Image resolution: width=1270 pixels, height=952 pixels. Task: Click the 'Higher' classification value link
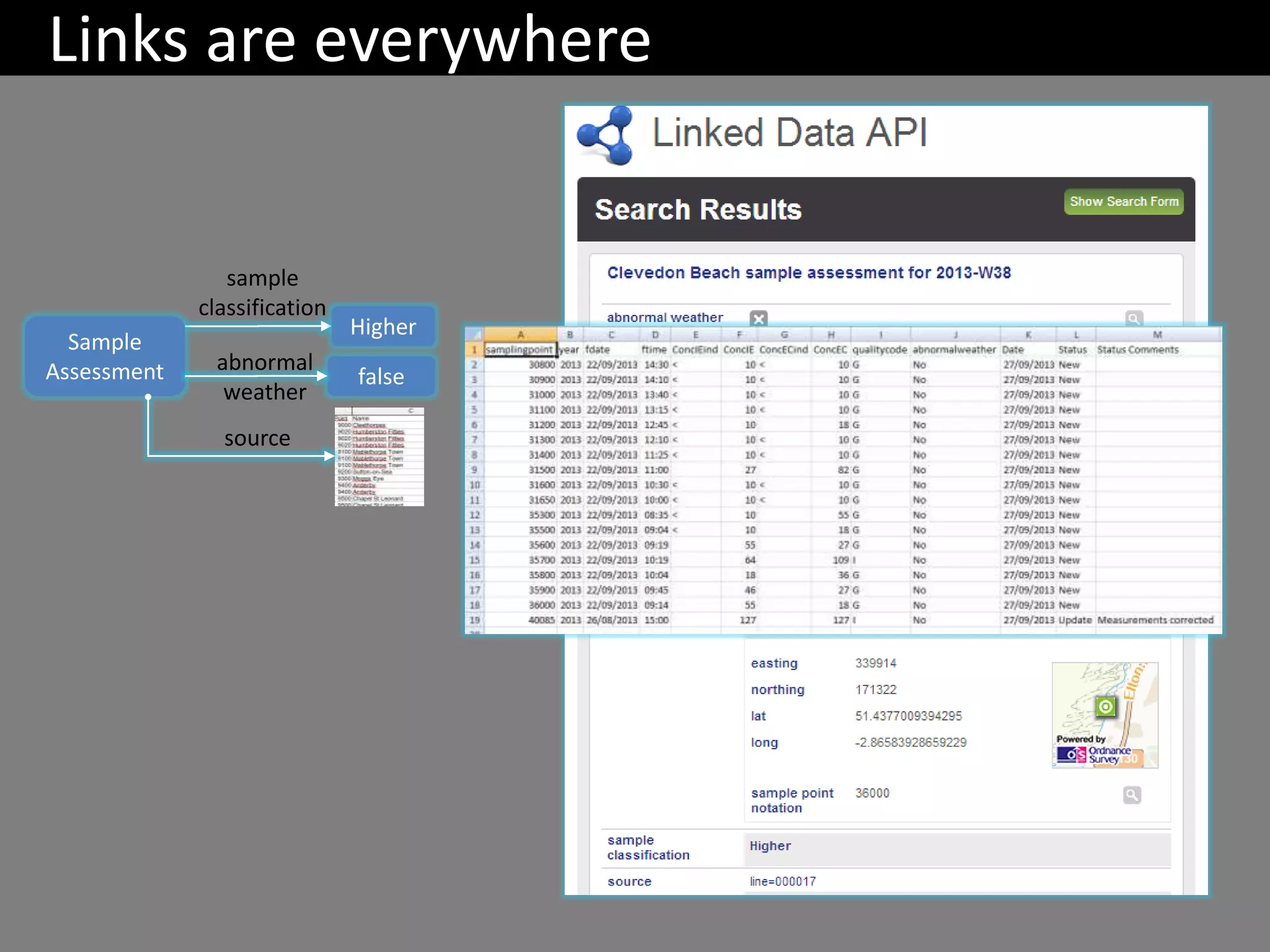770,846
